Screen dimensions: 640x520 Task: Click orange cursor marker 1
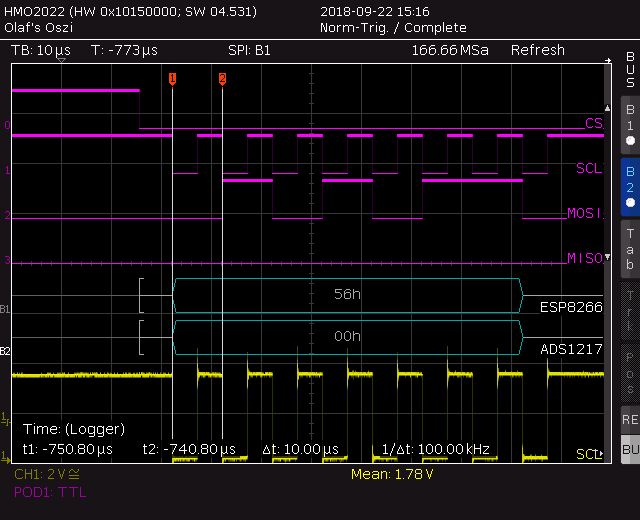[x=172, y=79]
